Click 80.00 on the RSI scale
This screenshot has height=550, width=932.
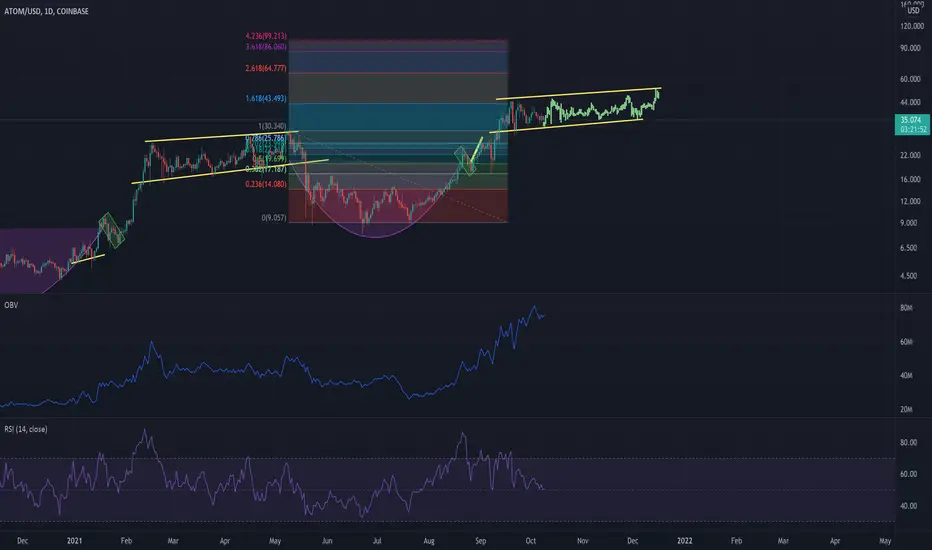pyautogui.click(x=908, y=443)
